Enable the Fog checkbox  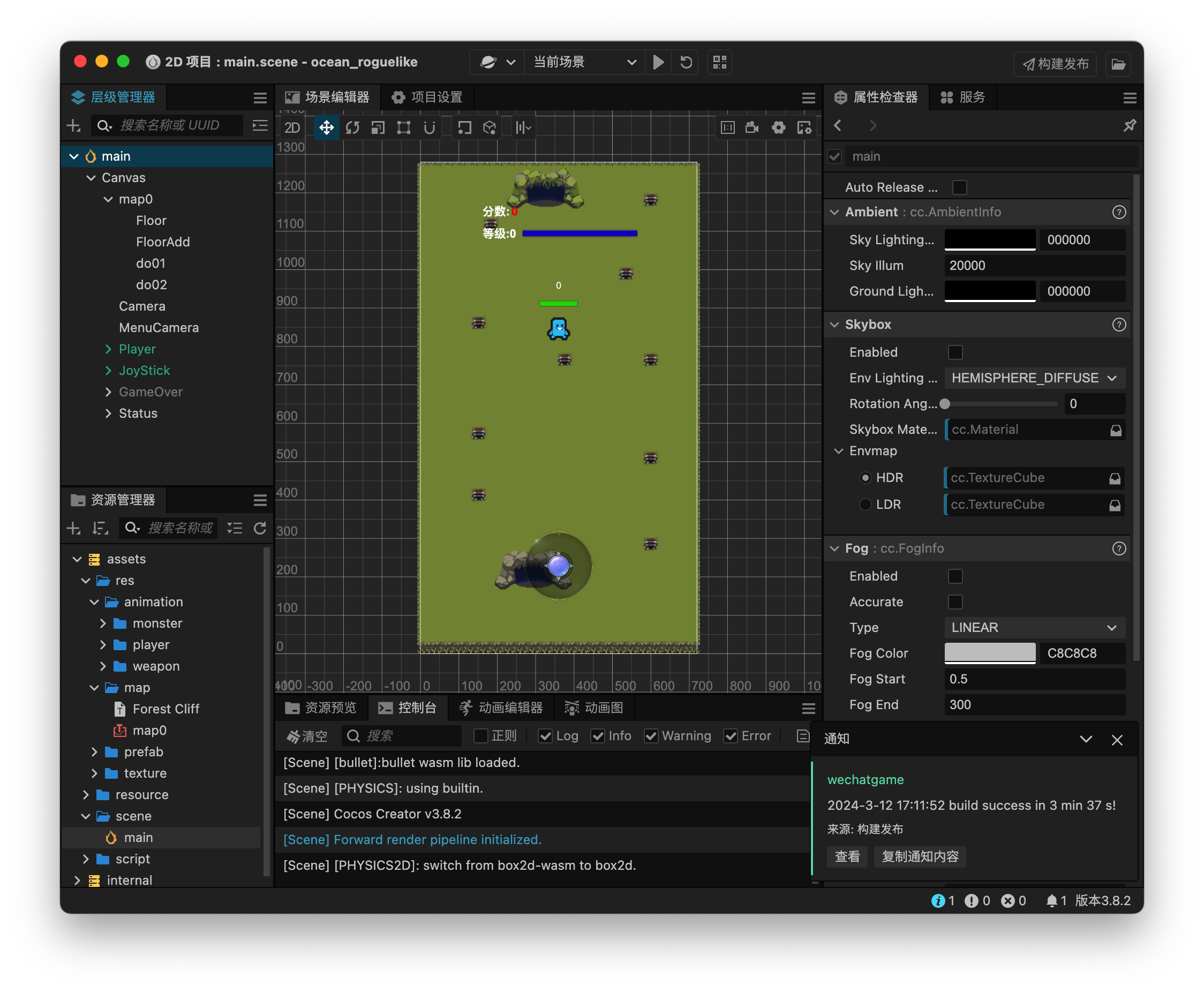click(955, 576)
